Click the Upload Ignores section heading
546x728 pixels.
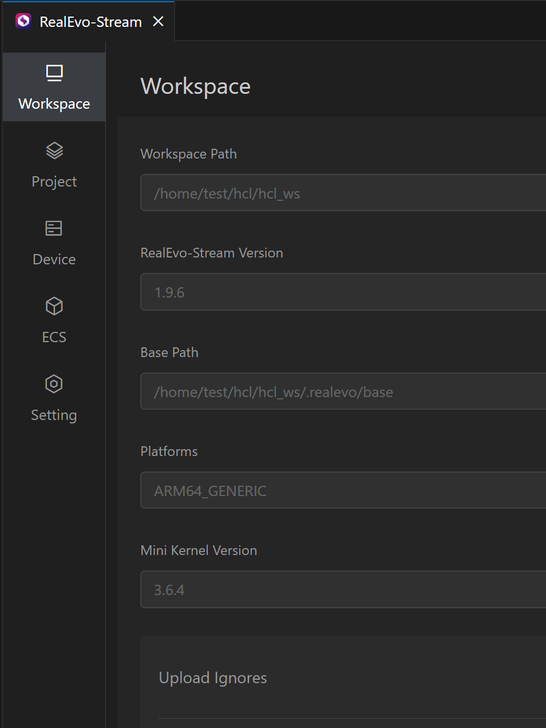coord(213,678)
